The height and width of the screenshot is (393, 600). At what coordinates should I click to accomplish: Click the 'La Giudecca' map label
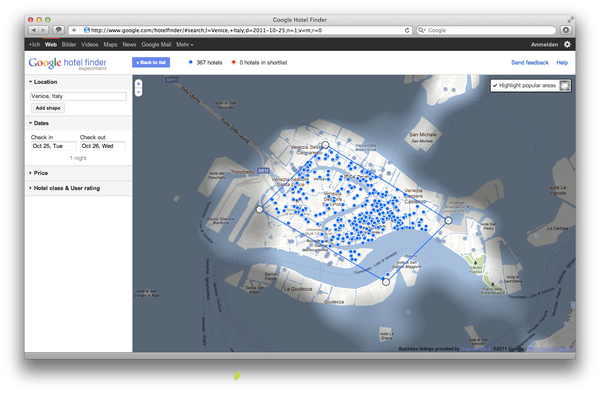pyautogui.click(x=298, y=289)
